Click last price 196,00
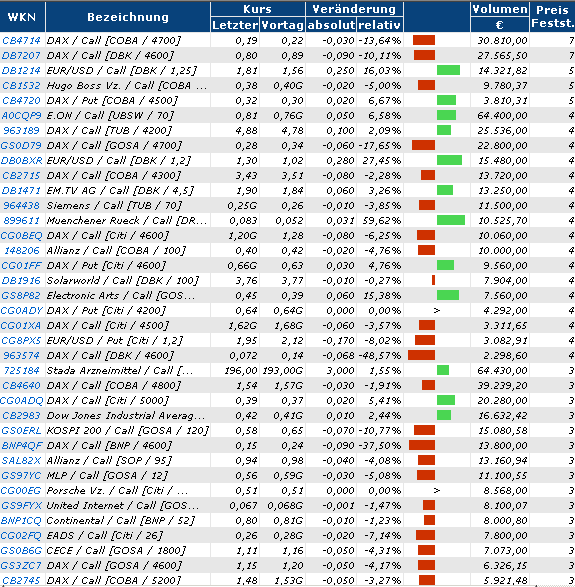The width and height of the screenshot is (575, 587). (x=241, y=370)
